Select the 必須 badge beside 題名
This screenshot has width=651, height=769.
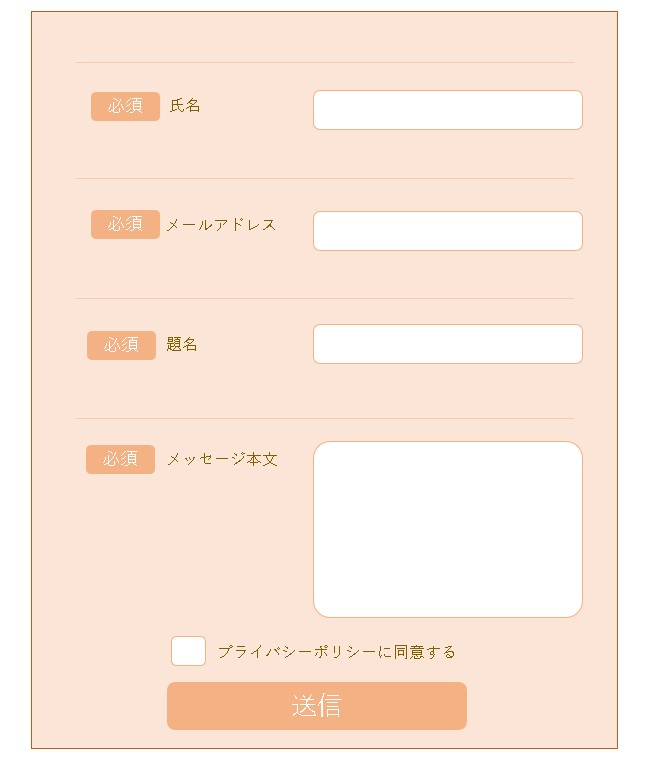coord(121,345)
